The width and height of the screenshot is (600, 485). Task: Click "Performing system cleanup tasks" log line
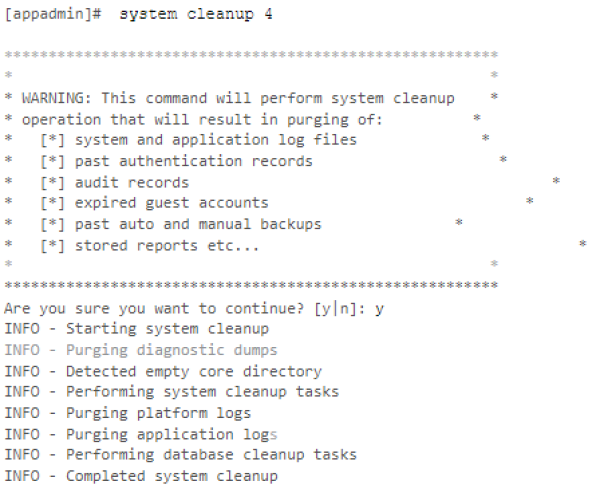(172, 392)
